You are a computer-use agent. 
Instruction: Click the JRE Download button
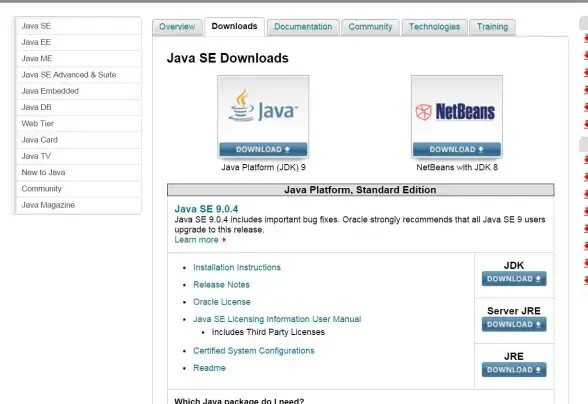pos(514,369)
